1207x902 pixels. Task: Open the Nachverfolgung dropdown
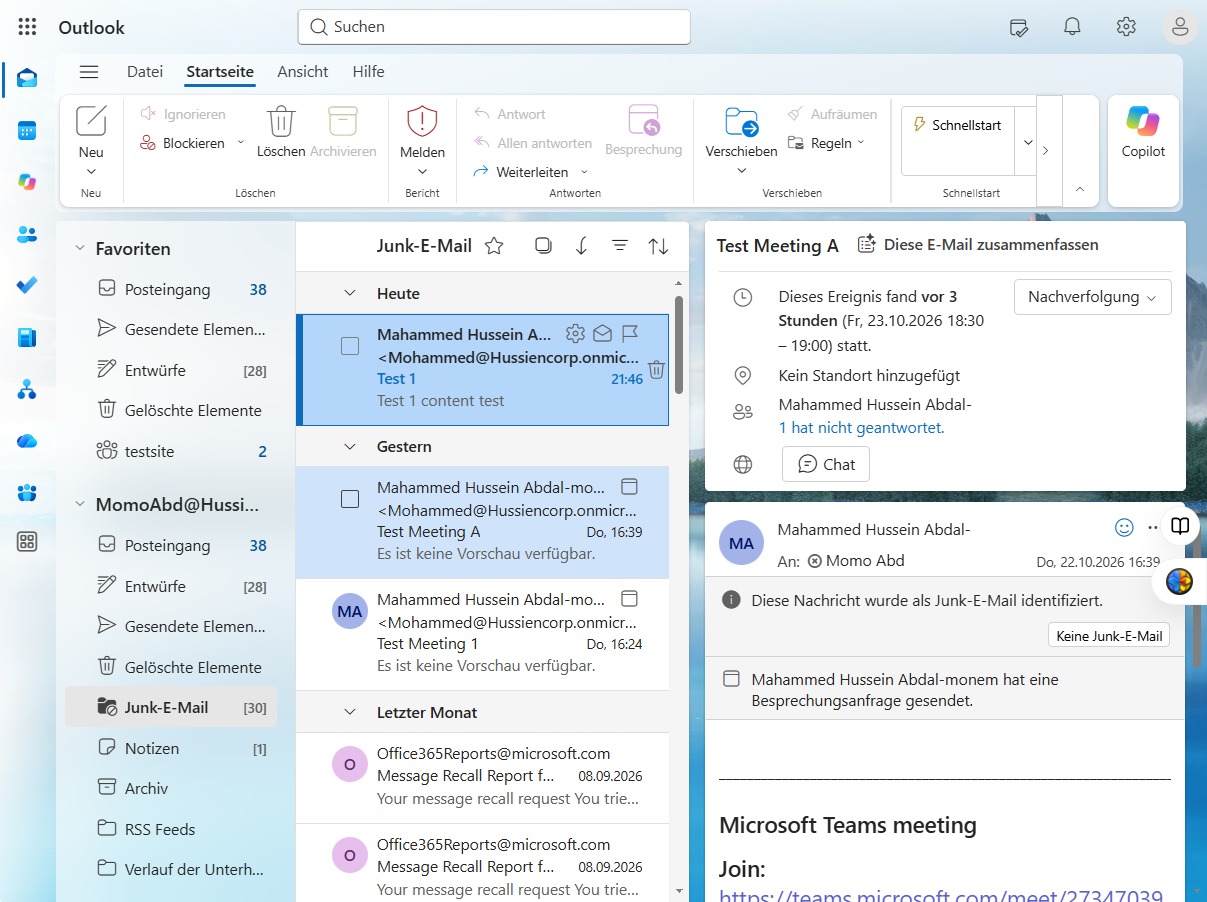coord(1092,297)
